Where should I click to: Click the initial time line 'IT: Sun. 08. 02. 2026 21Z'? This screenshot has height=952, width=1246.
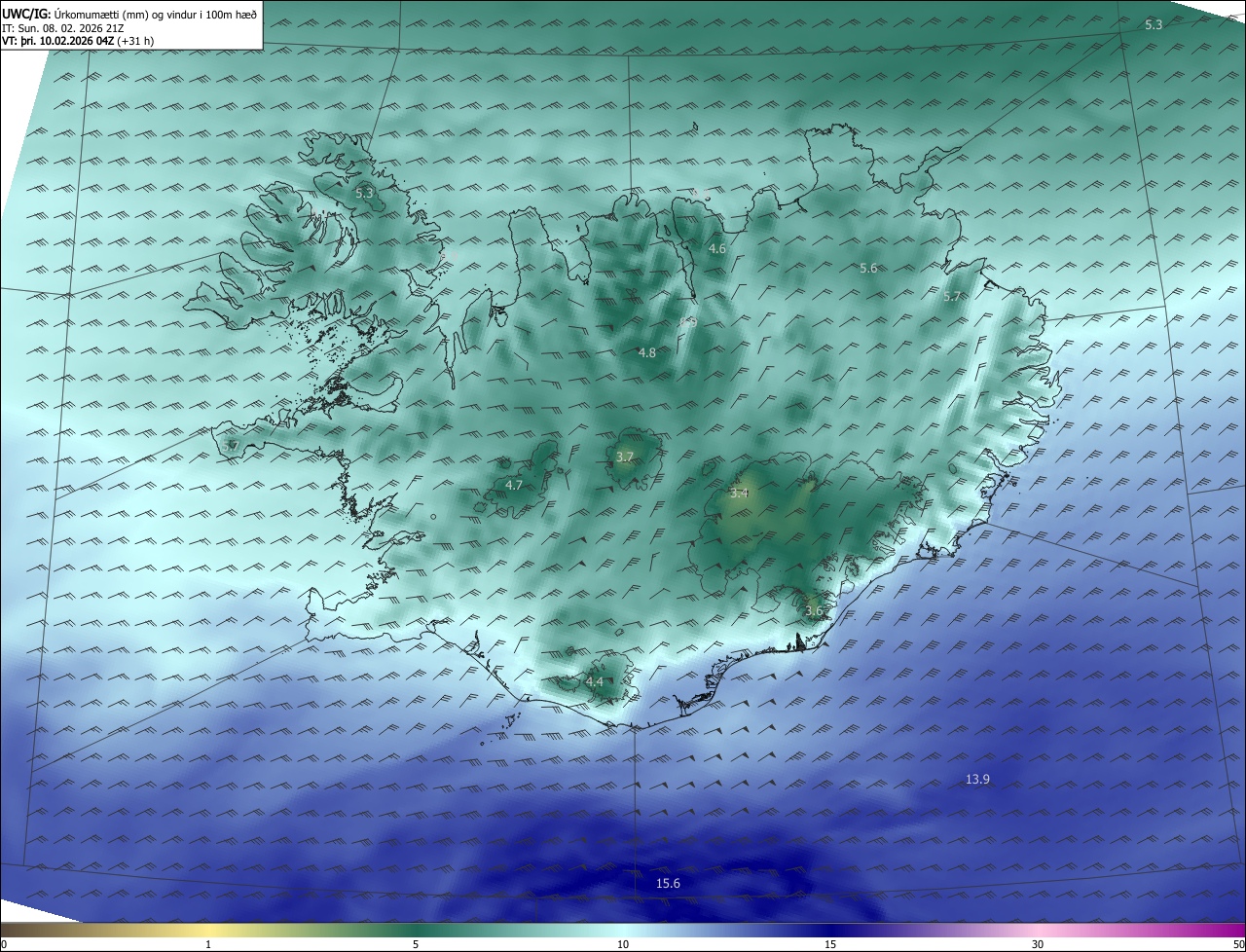pyautogui.click(x=63, y=27)
